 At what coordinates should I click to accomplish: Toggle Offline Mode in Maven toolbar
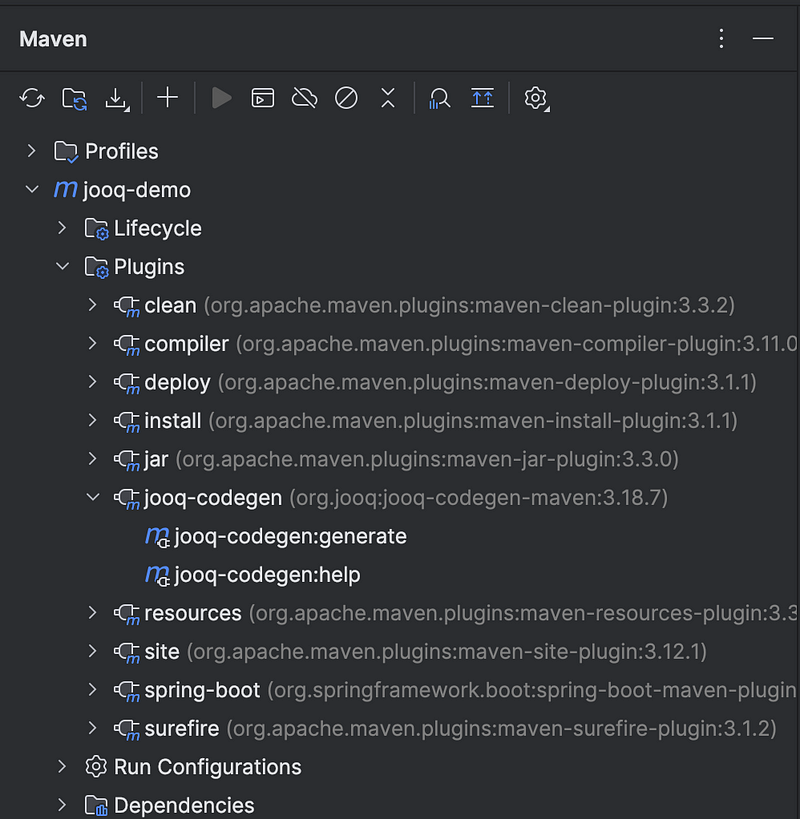[x=304, y=98]
